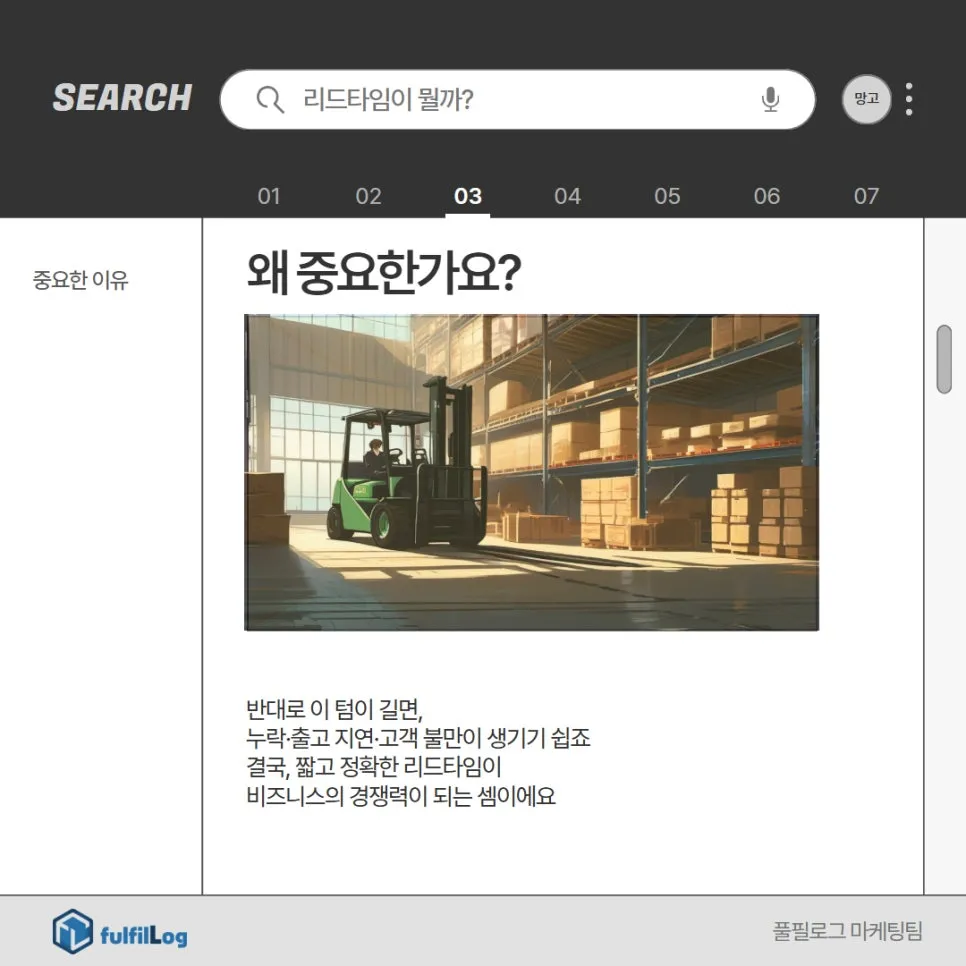Open the warehouse forklift image
The width and height of the screenshot is (966, 966).
pyautogui.click(x=532, y=473)
